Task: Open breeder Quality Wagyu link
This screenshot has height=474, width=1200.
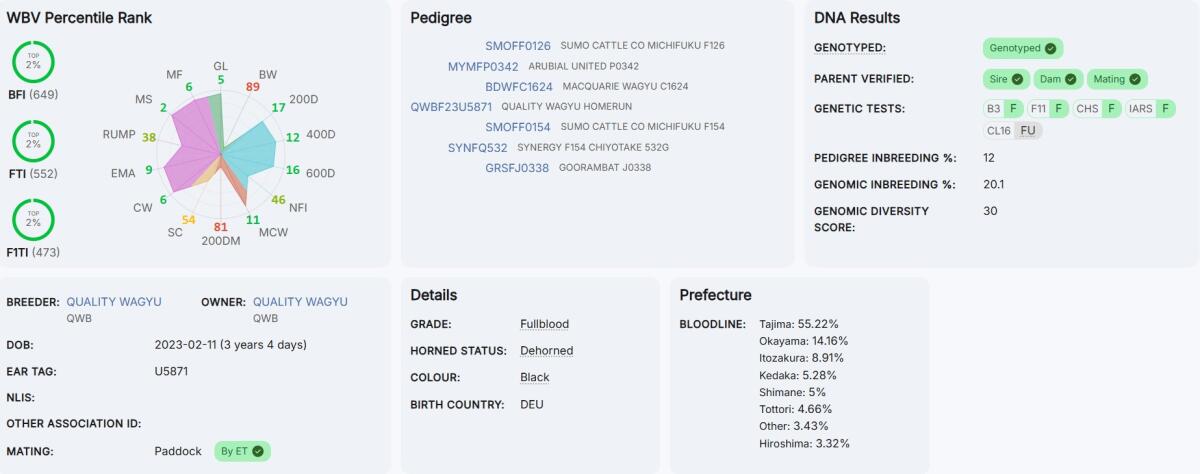Action: (113, 301)
